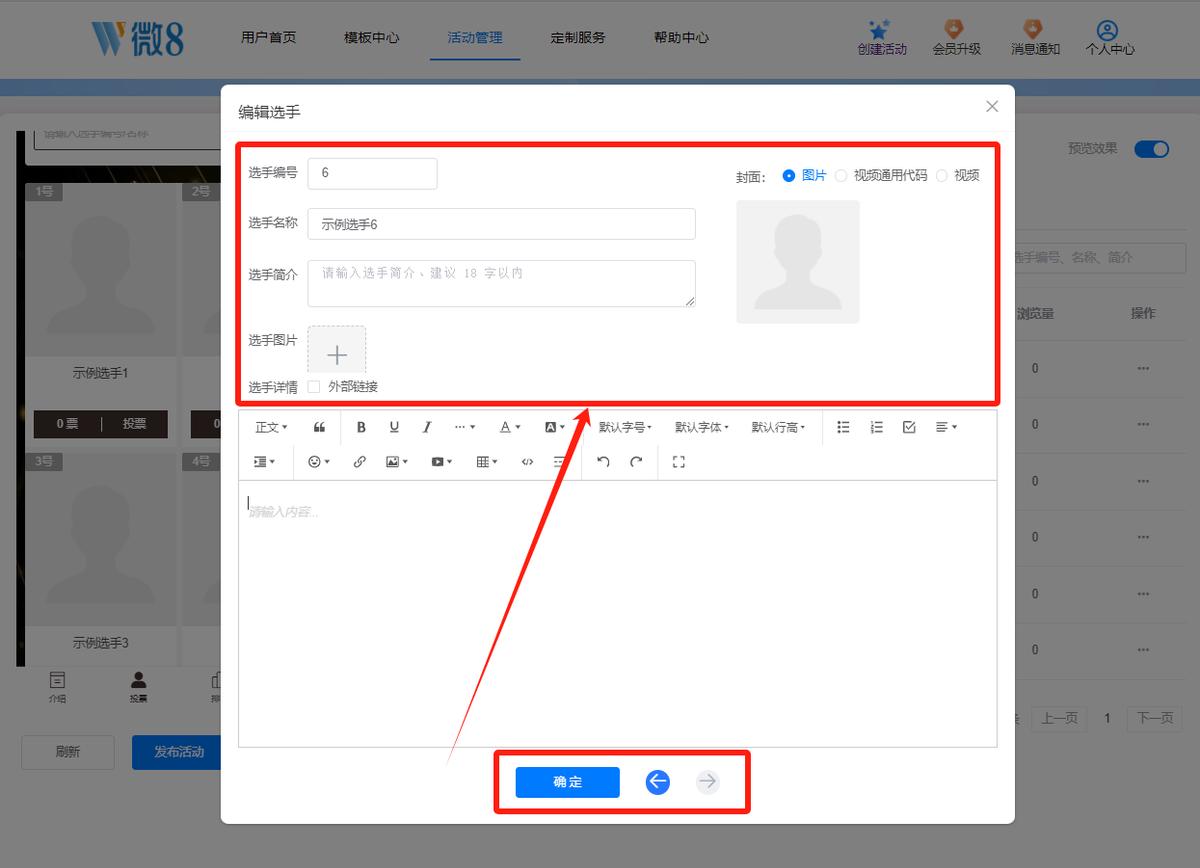The width and height of the screenshot is (1200, 868).
Task: Click the 确定 confirm button
Action: click(567, 782)
